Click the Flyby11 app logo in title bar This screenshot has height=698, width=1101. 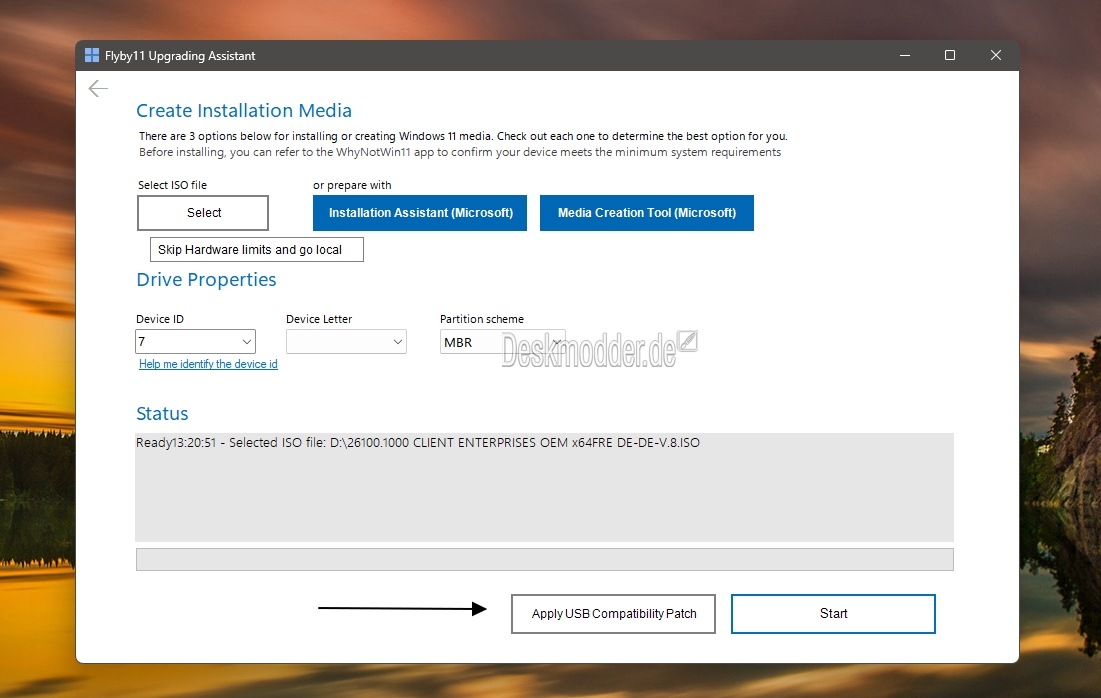coord(92,55)
